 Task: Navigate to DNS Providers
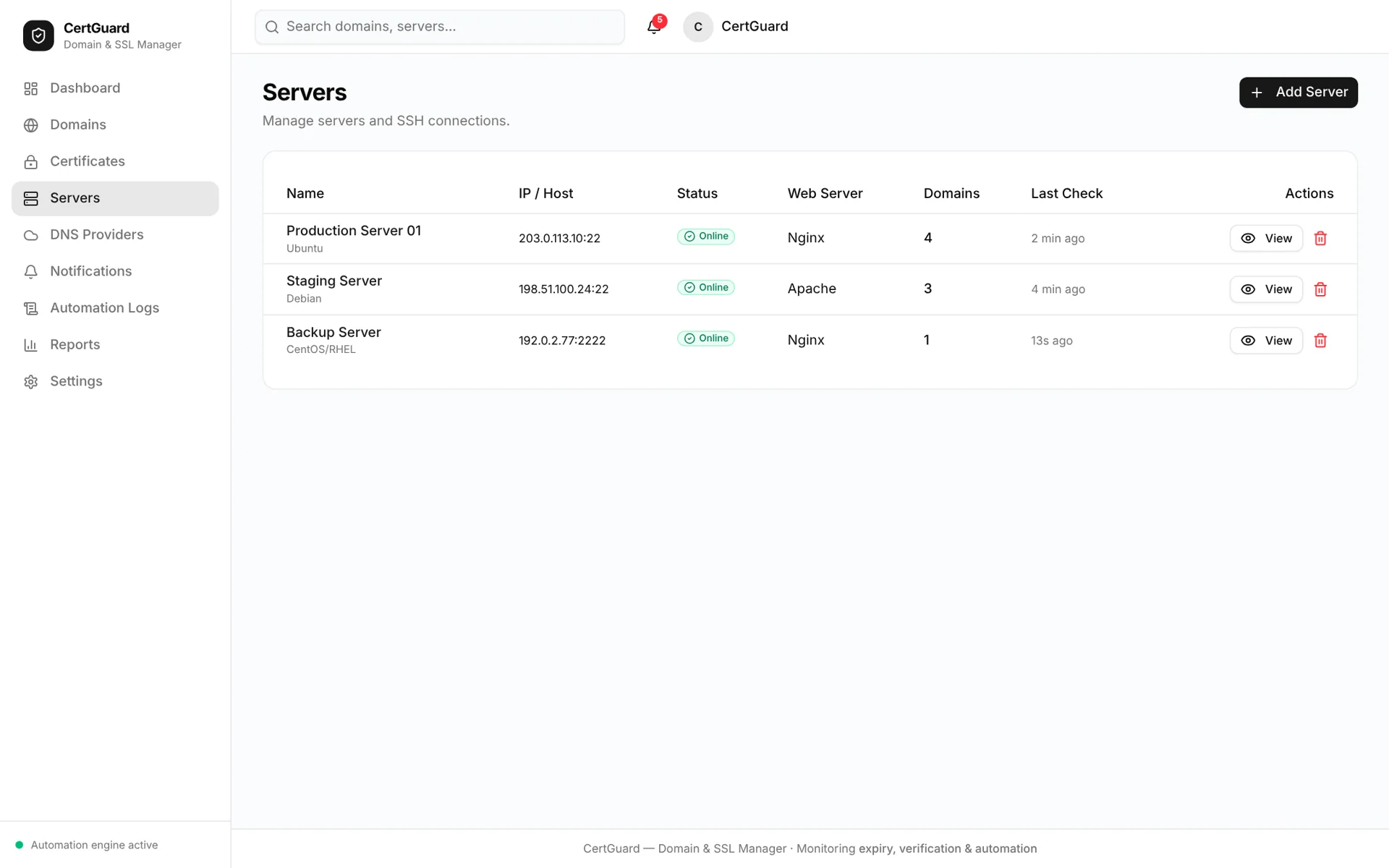pyautogui.click(x=115, y=235)
